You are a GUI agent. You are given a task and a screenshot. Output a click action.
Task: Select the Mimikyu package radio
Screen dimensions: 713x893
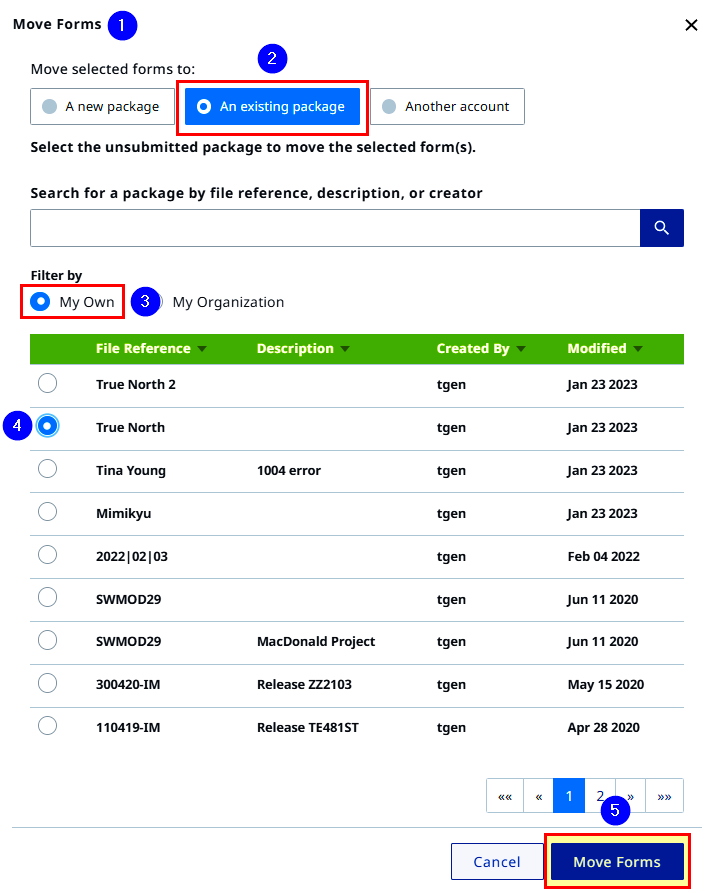tap(47, 512)
